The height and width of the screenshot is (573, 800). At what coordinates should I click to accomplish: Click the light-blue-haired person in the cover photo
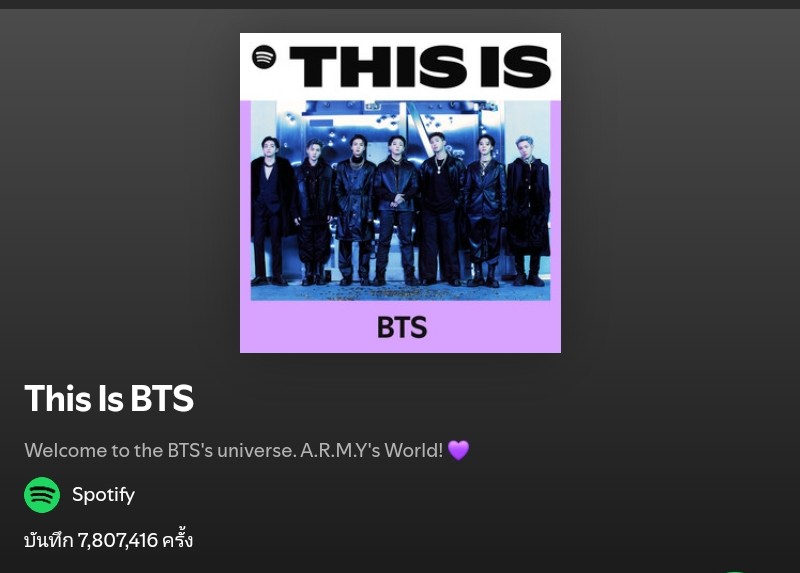528,209
